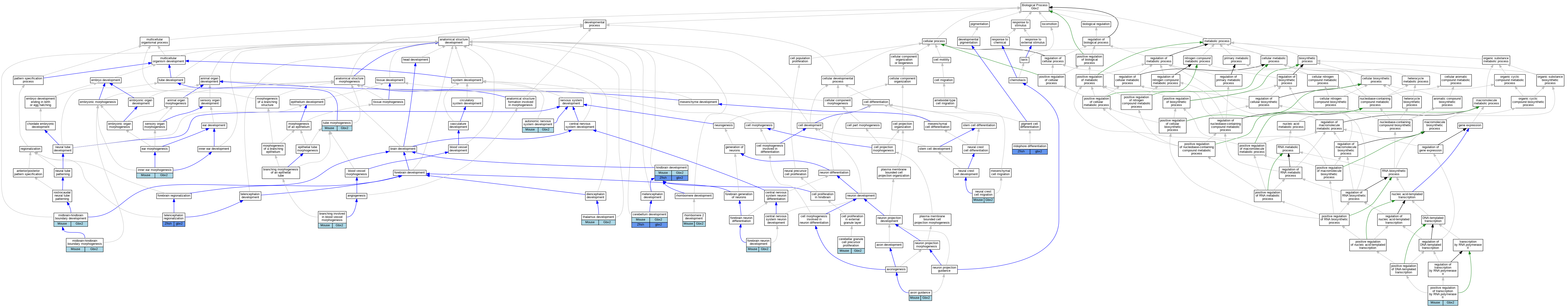
Task: Click the 'inner ear morphogenesis' node
Action: (155, 172)
